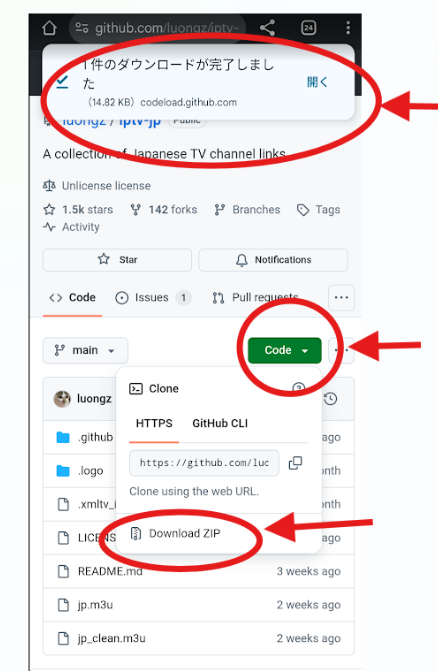This screenshot has width=438, height=671.
Task: Open Notifications subscription button
Action: click(273, 260)
